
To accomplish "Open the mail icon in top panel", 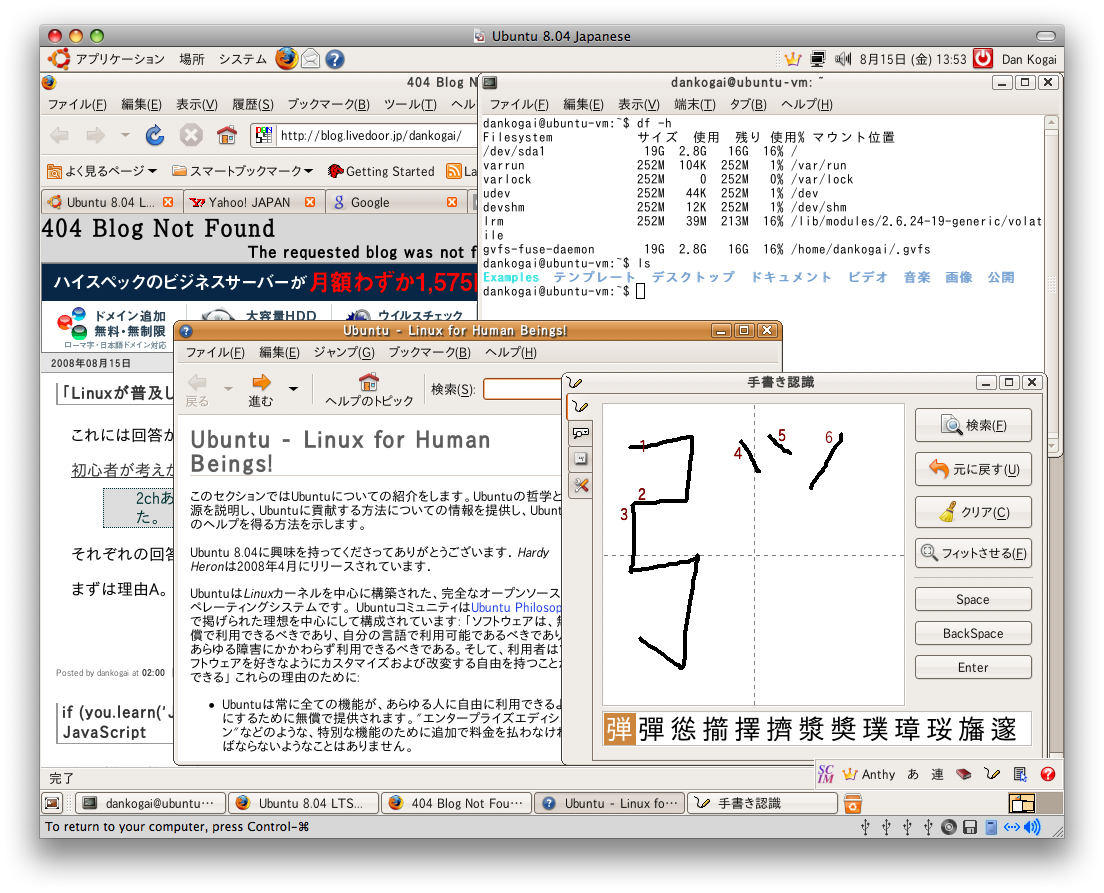I will click(310, 59).
